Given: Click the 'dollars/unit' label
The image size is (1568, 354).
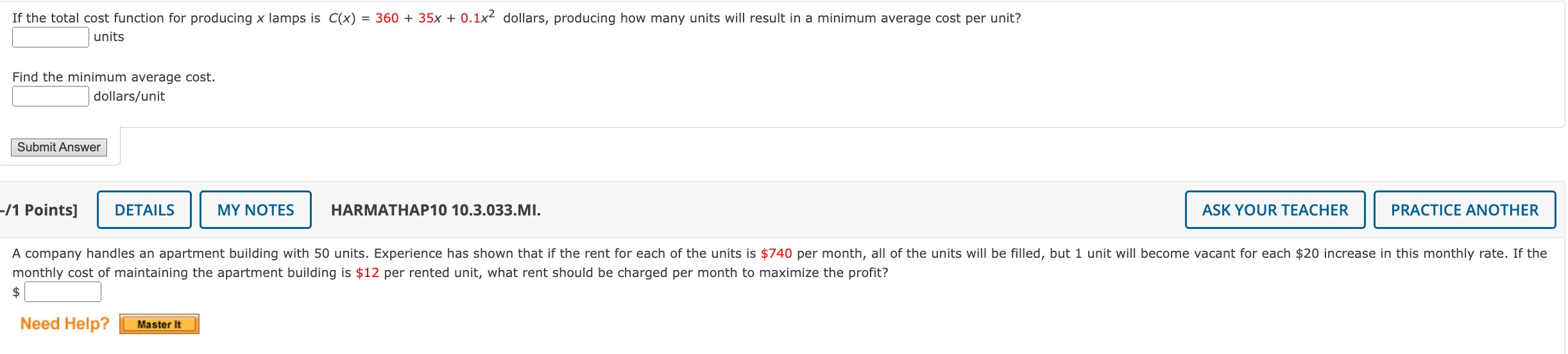Looking at the screenshot, I should pyautogui.click(x=130, y=96).
